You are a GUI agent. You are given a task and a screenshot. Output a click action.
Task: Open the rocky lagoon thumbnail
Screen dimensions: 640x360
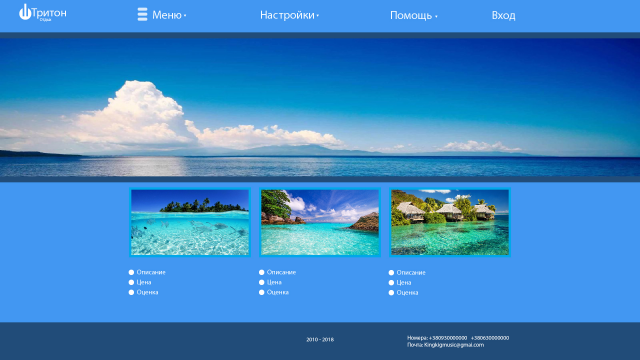pyautogui.click(x=320, y=222)
